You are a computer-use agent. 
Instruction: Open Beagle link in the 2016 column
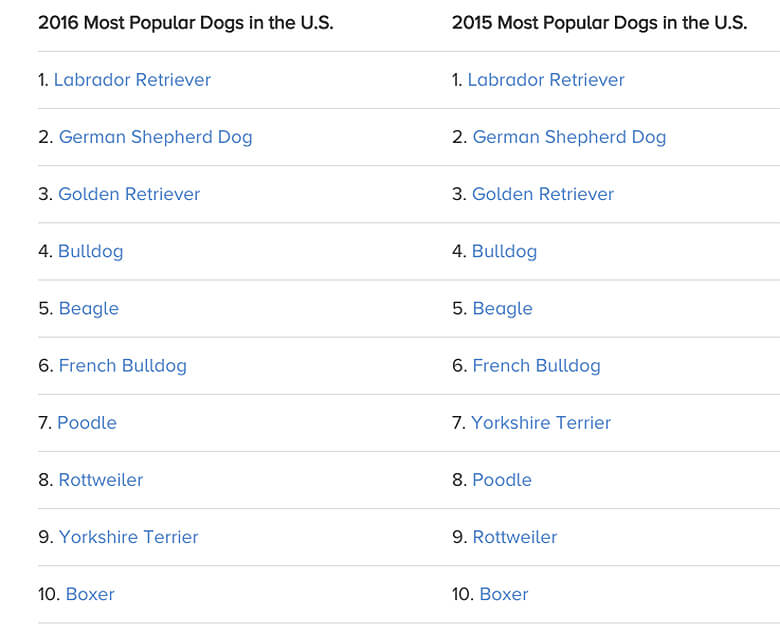pyautogui.click(x=89, y=309)
